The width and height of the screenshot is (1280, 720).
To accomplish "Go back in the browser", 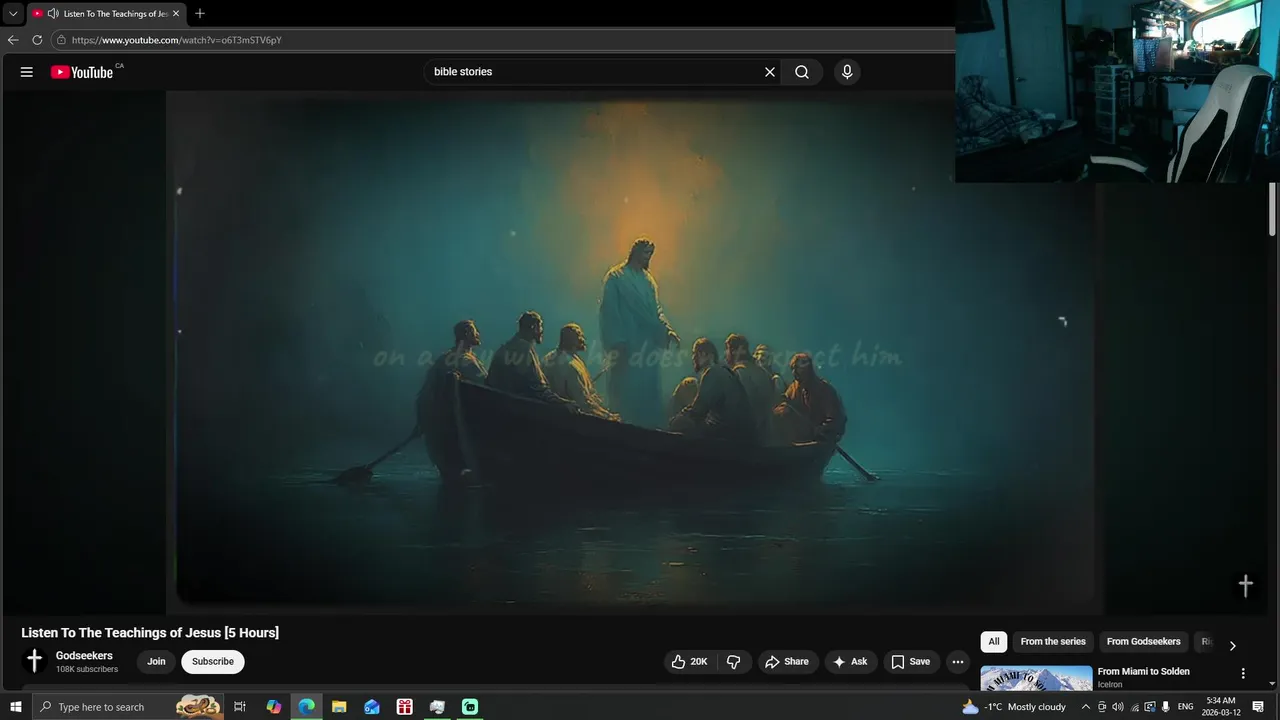I will [13, 40].
